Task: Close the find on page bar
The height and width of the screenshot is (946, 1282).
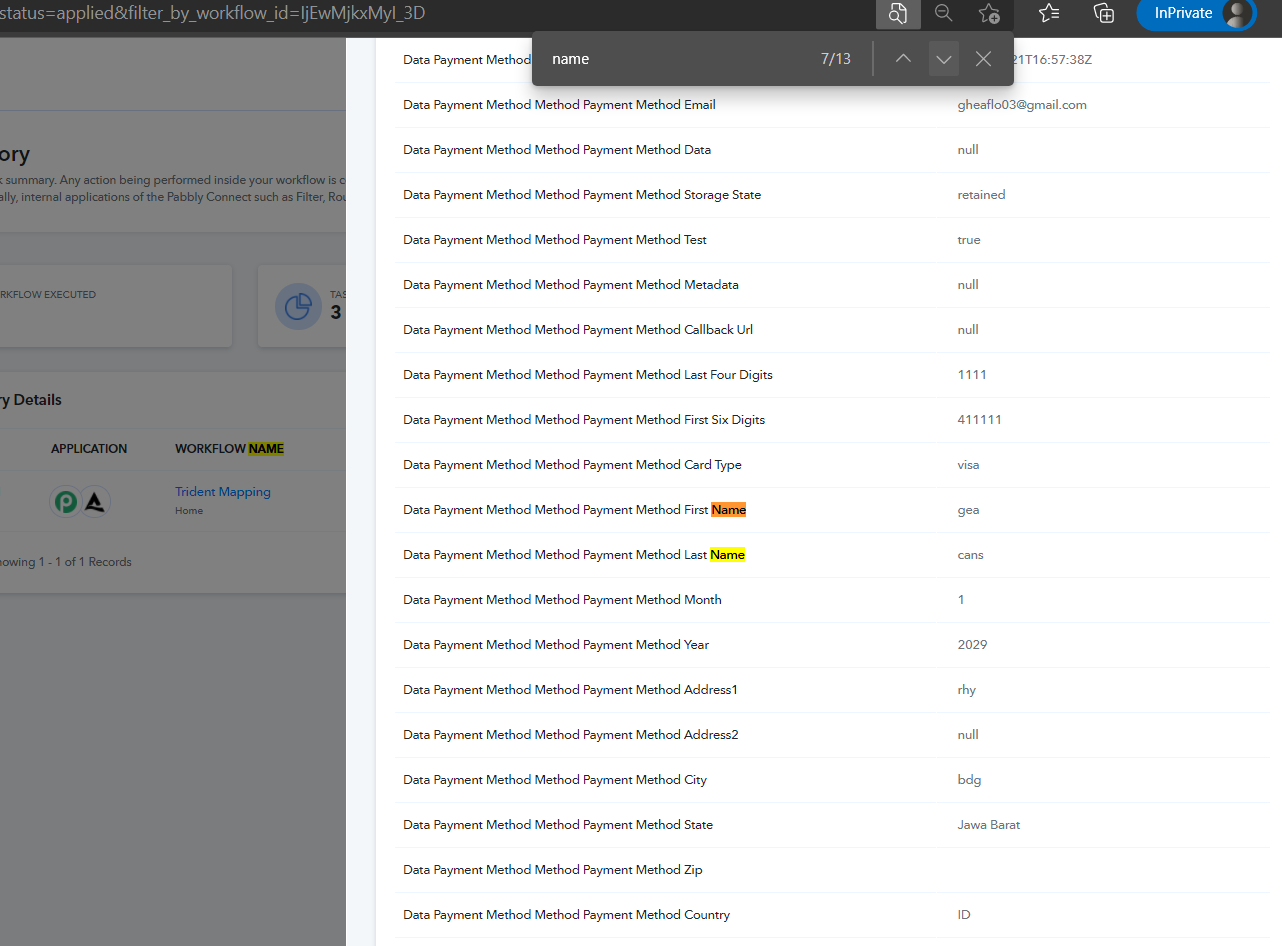Action: coord(983,59)
